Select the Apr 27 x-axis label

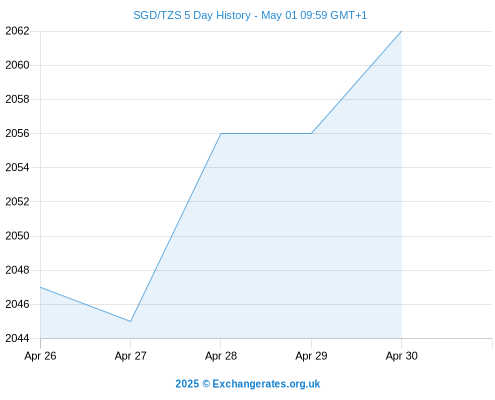click(131, 356)
